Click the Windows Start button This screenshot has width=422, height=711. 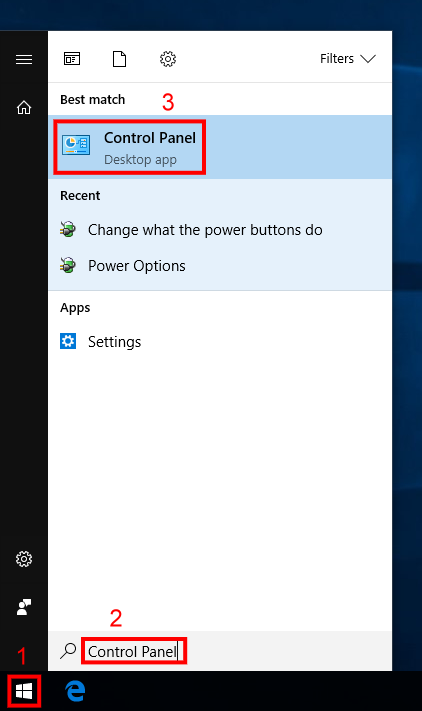point(24,691)
